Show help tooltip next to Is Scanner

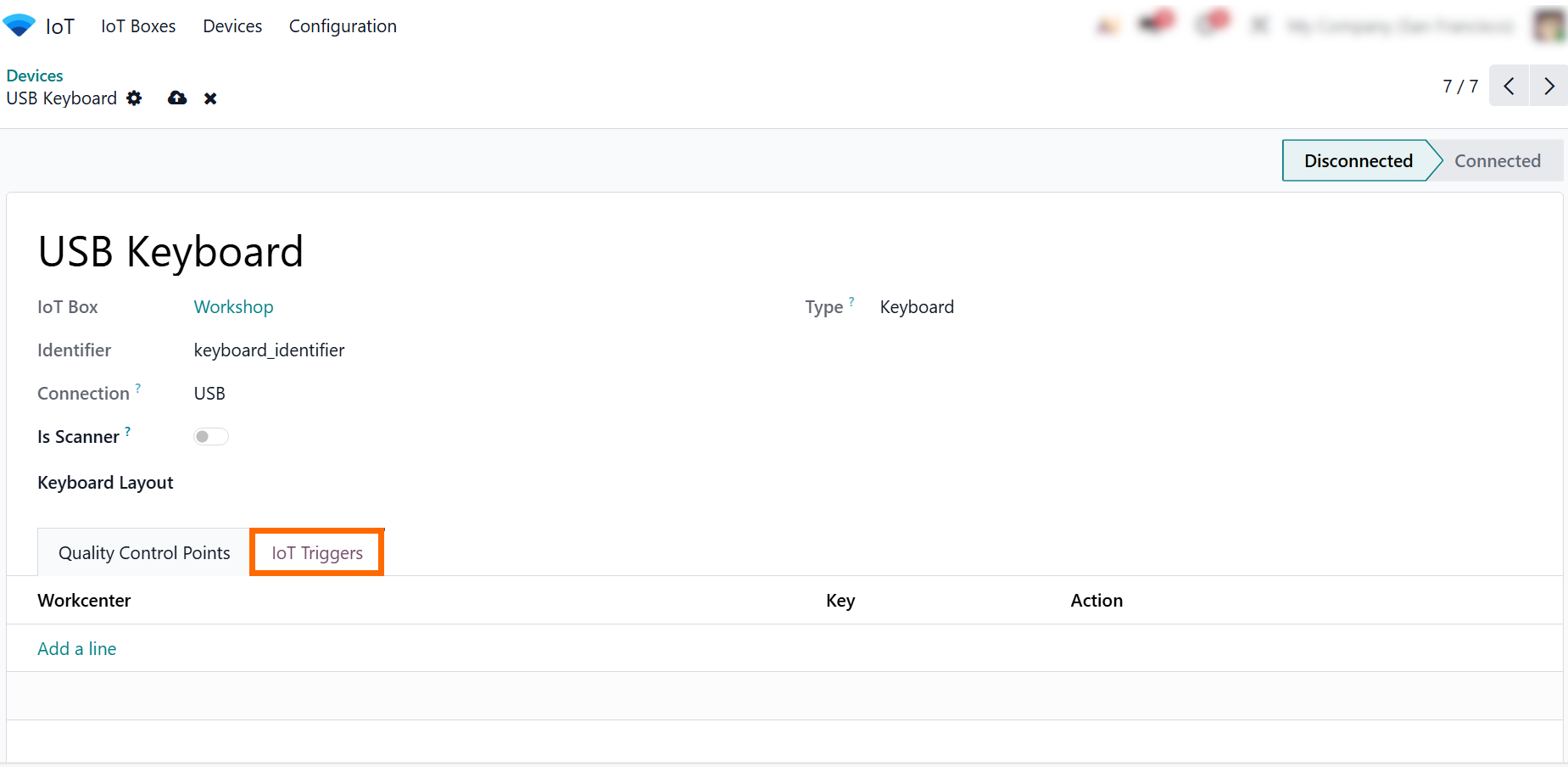[128, 431]
